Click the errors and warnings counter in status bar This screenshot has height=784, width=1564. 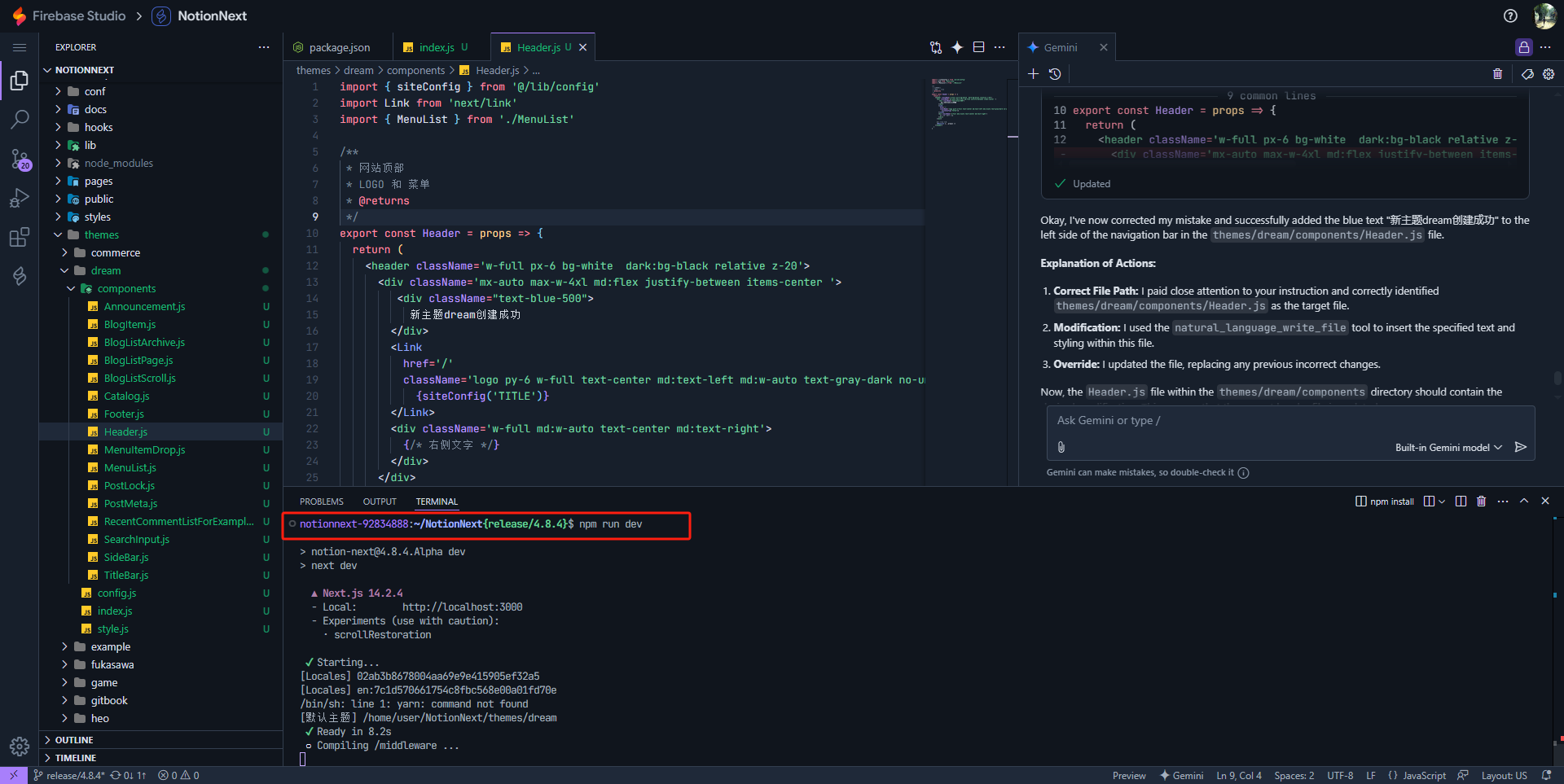point(178,776)
